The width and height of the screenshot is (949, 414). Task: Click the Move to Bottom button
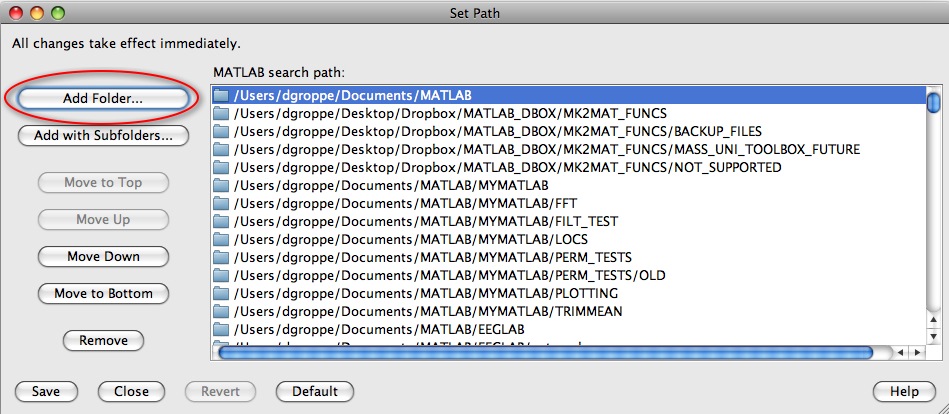103,294
